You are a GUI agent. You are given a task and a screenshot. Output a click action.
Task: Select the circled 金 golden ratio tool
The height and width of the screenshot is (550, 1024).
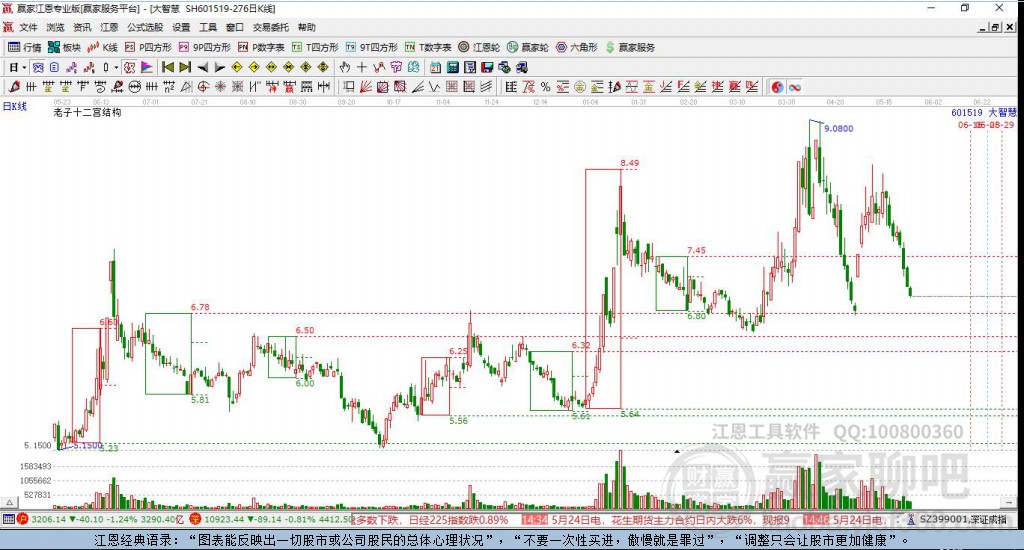pyautogui.click(x=580, y=87)
